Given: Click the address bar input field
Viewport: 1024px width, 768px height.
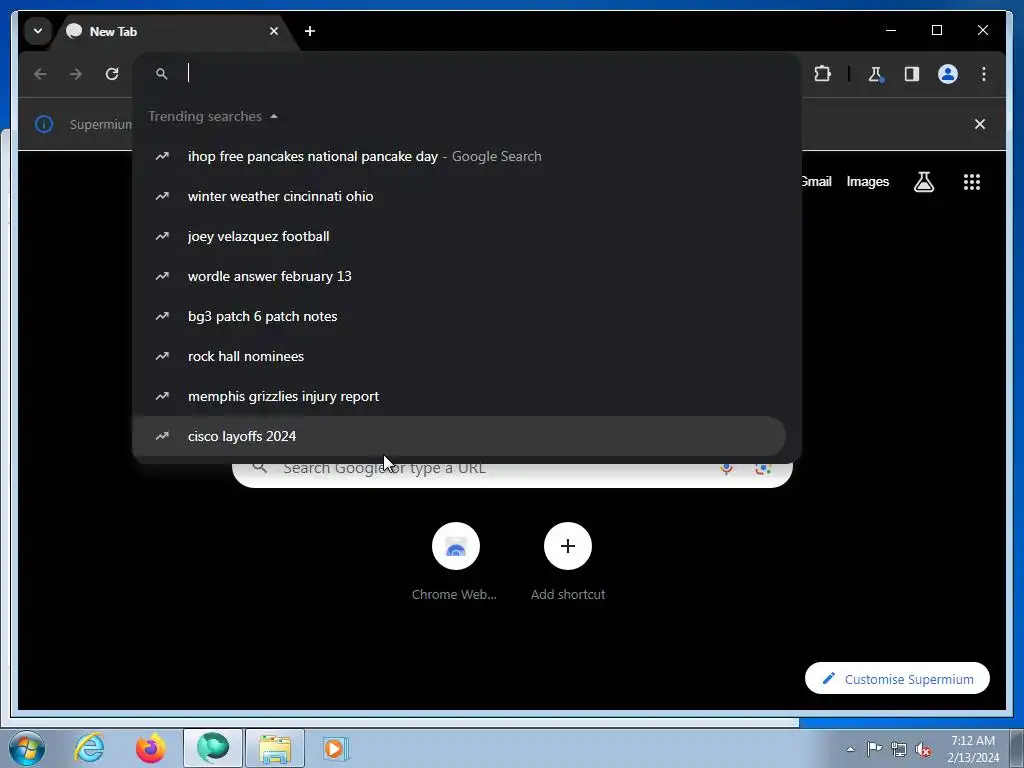Looking at the screenshot, I should click(466, 73).
